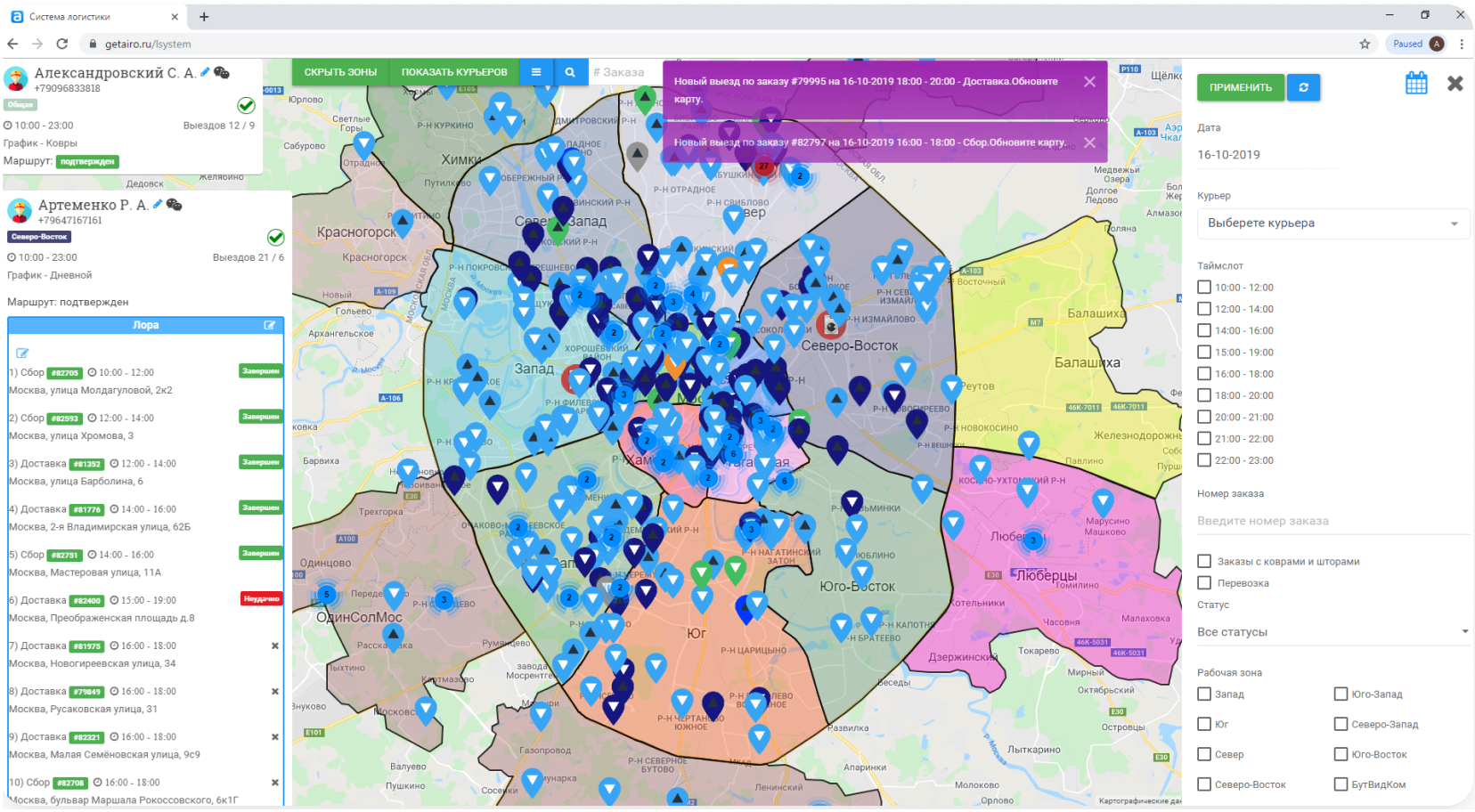Select the БутВидКом working zone checkbox
The image size is (1475, 812).
[1341, 785]
